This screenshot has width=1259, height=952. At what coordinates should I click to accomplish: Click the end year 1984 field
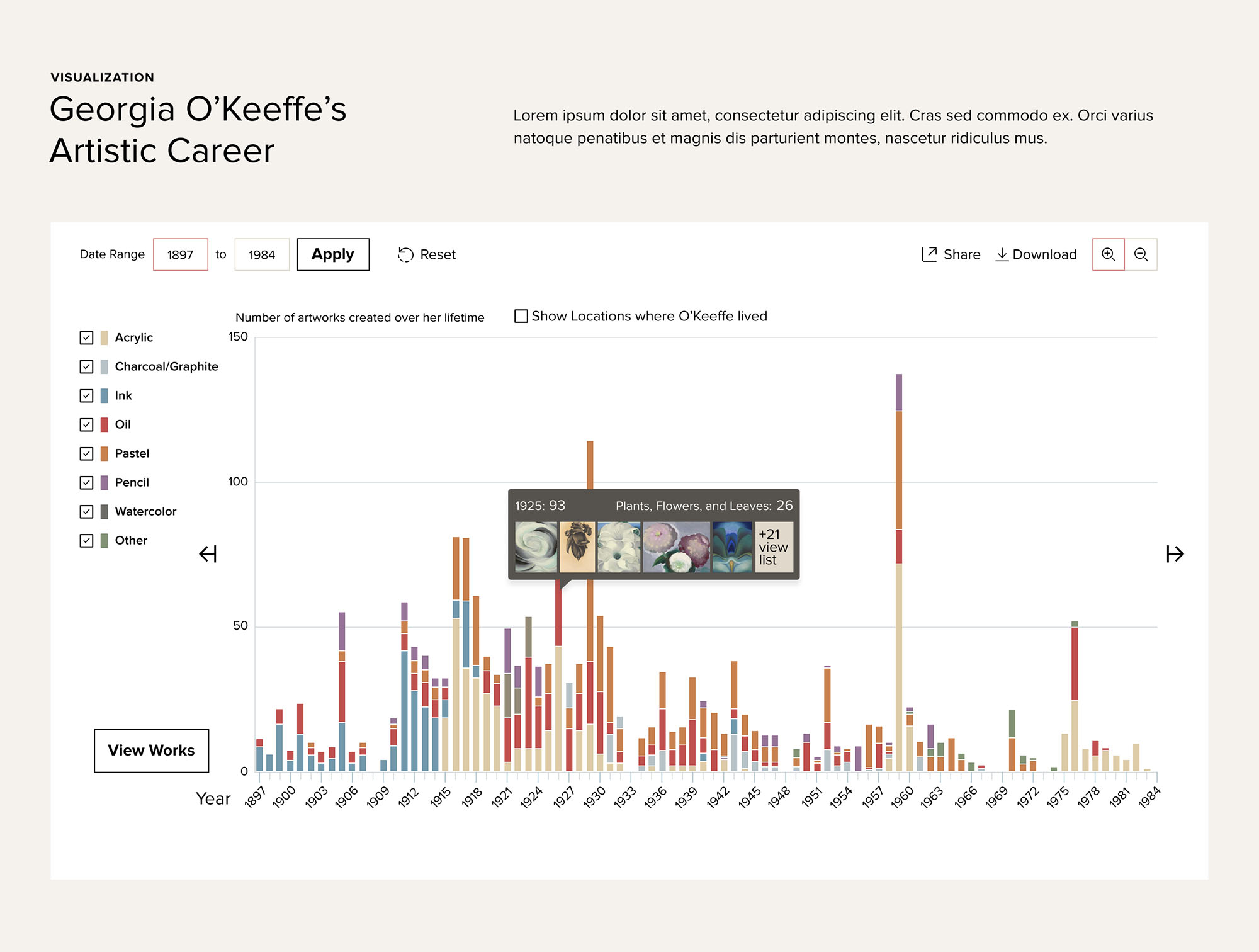click(262, 254)
